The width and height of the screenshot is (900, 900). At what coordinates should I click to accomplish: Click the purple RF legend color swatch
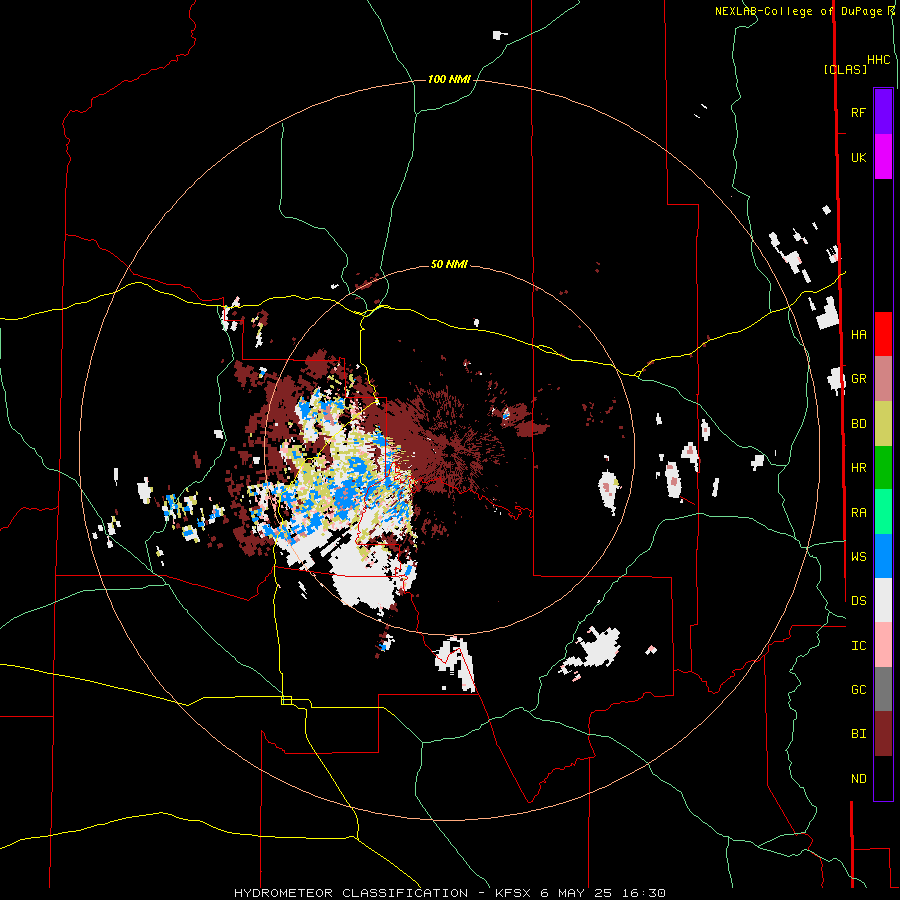(x=883, y=112)
